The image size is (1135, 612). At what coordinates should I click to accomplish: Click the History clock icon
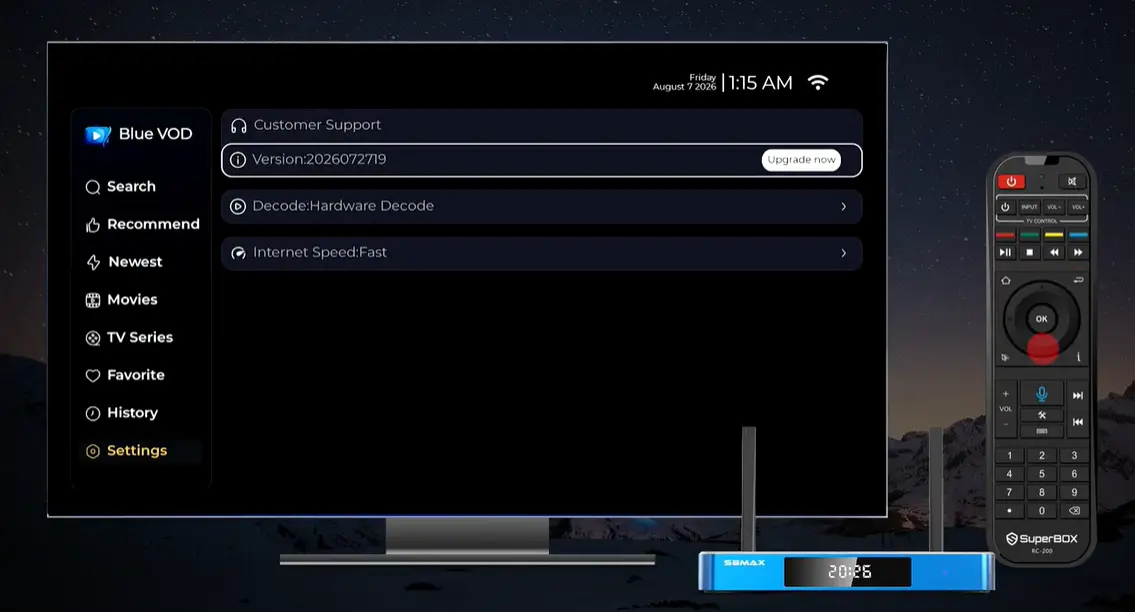coord(93,414)
